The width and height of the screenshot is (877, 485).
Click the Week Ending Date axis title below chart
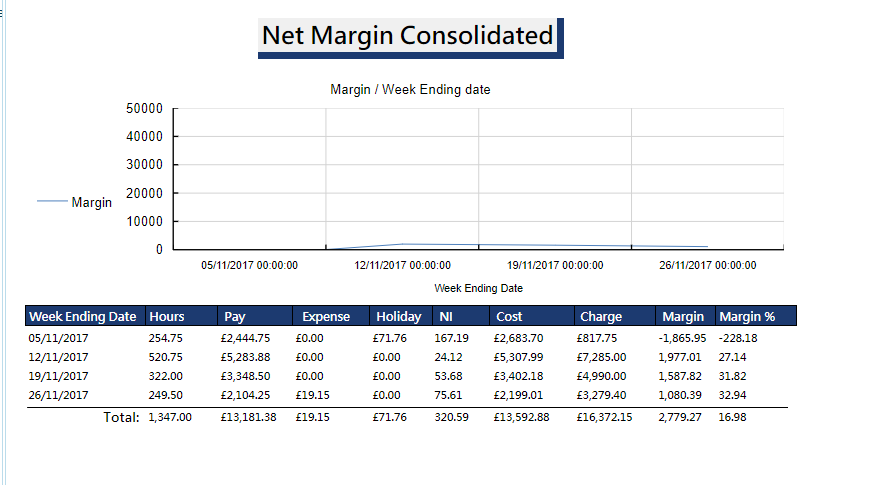click(478, 288)
